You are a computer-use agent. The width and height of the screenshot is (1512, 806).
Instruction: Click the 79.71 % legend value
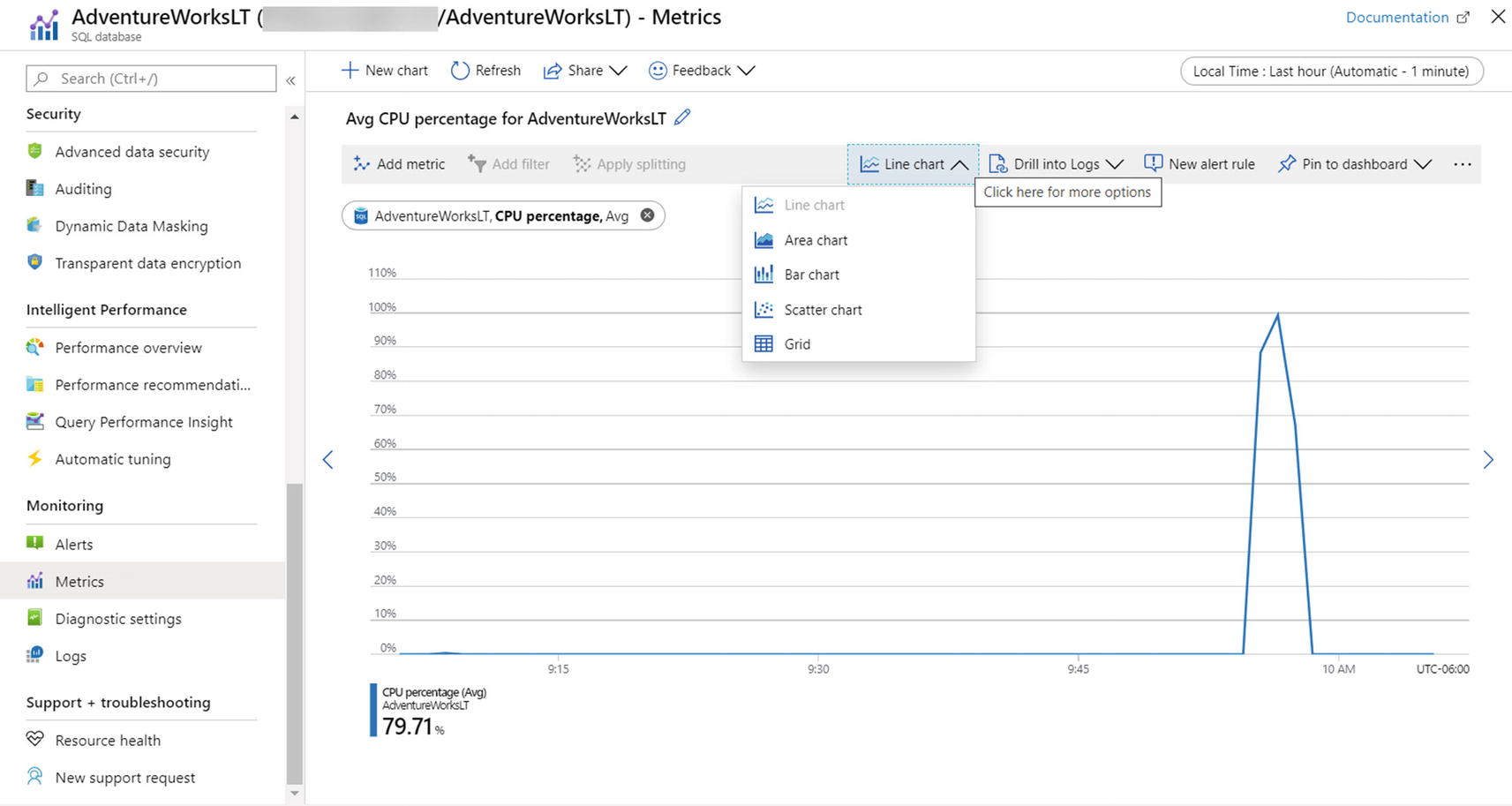pos(413,727)
